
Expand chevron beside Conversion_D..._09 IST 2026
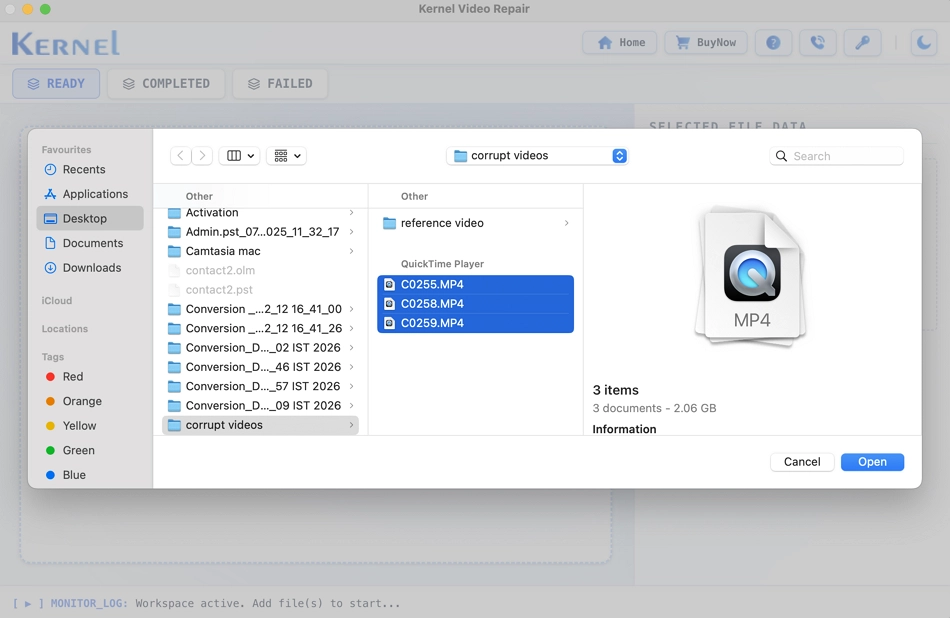tap(351, 406)
